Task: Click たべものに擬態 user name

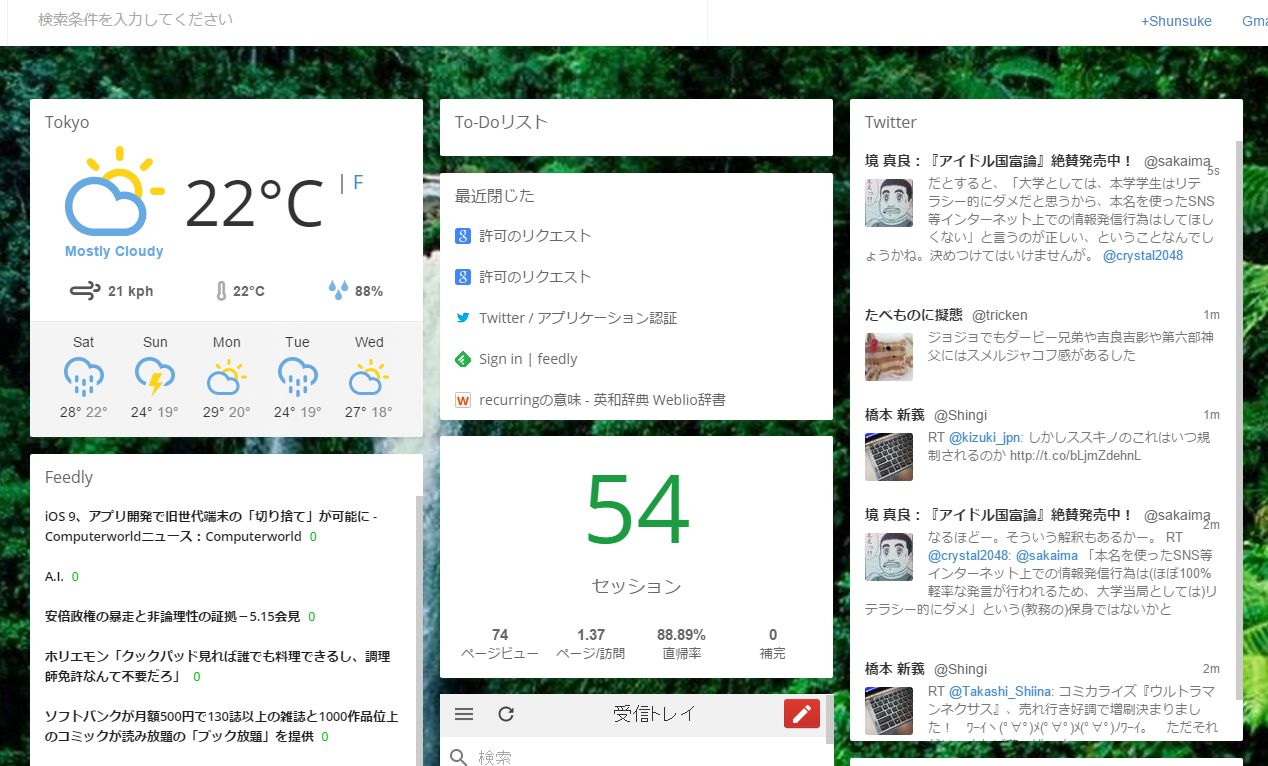Action: (x=914, y=315)
